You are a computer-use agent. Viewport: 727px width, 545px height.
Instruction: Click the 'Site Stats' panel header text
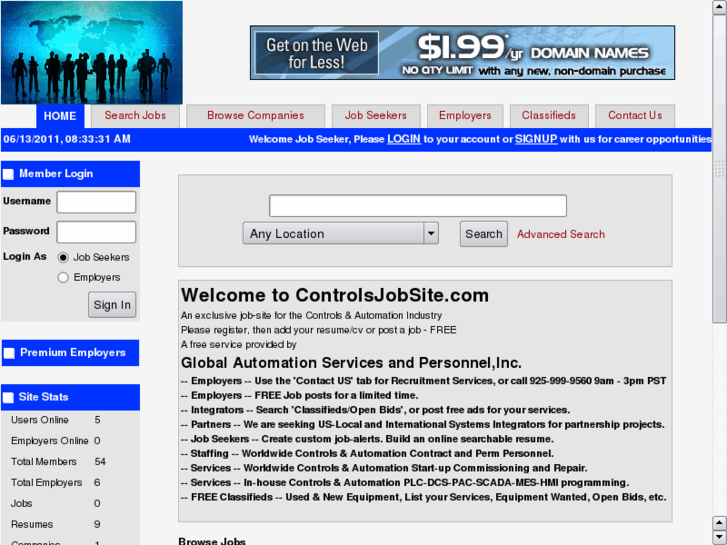click(44, 397)
